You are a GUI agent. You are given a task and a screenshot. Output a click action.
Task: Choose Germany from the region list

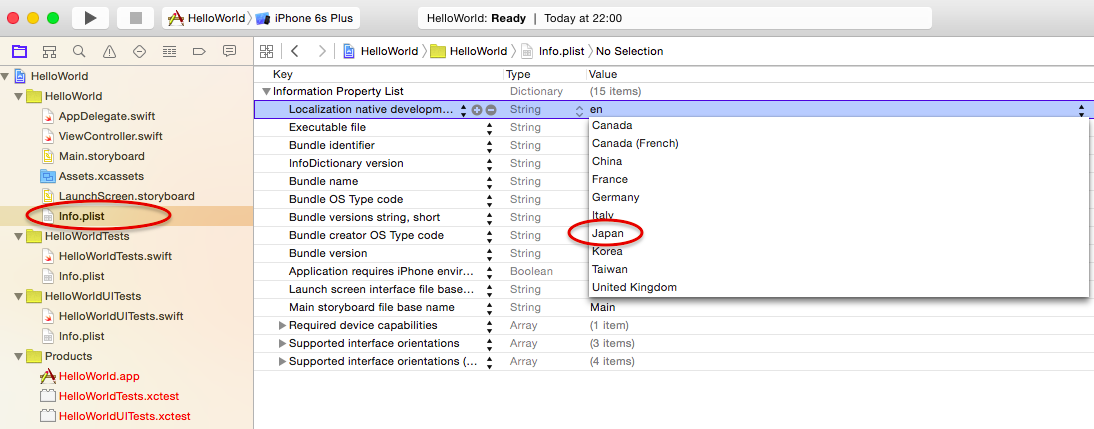pos(615,197)
